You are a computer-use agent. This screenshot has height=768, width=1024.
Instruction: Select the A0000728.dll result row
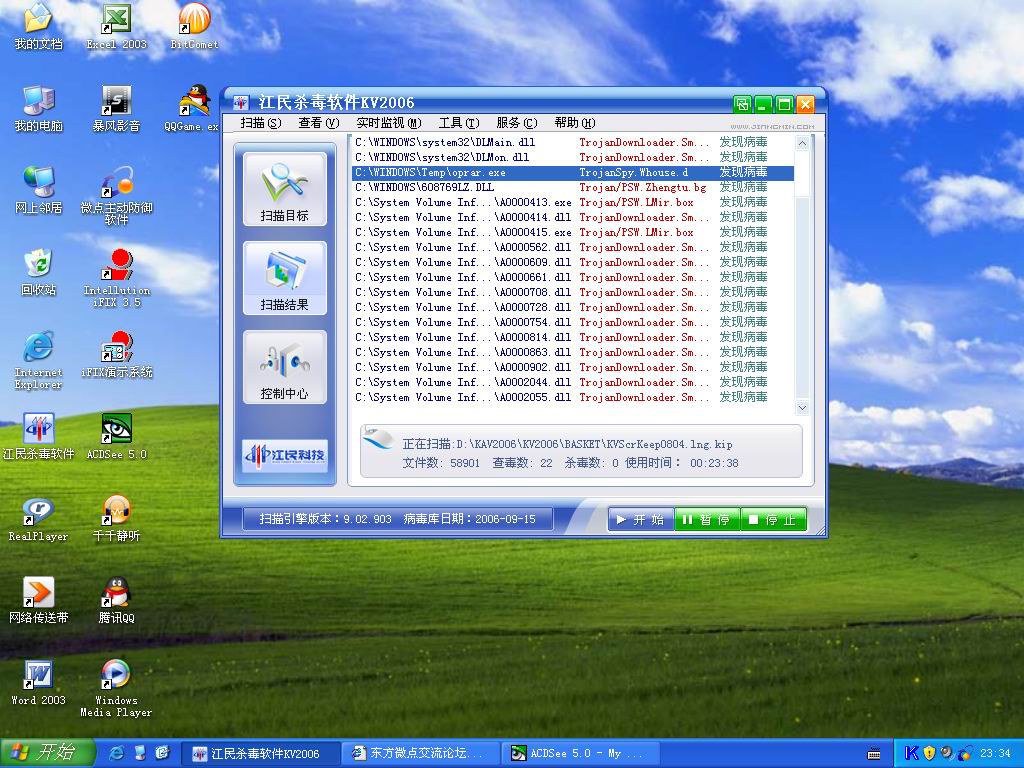pos(573,308)
